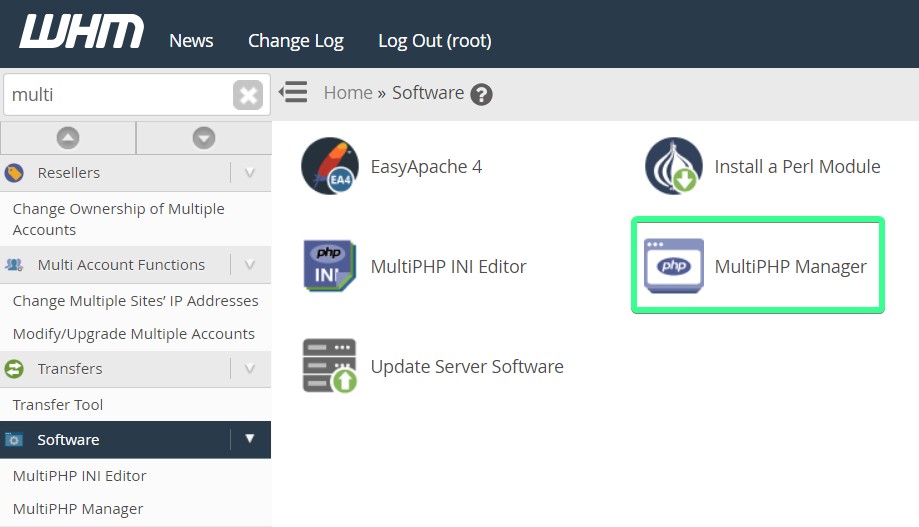Viewport: 919px width, 527px height.
Task: Collapse the Multi Account Functions section arrow
Action: pos(250,265)
